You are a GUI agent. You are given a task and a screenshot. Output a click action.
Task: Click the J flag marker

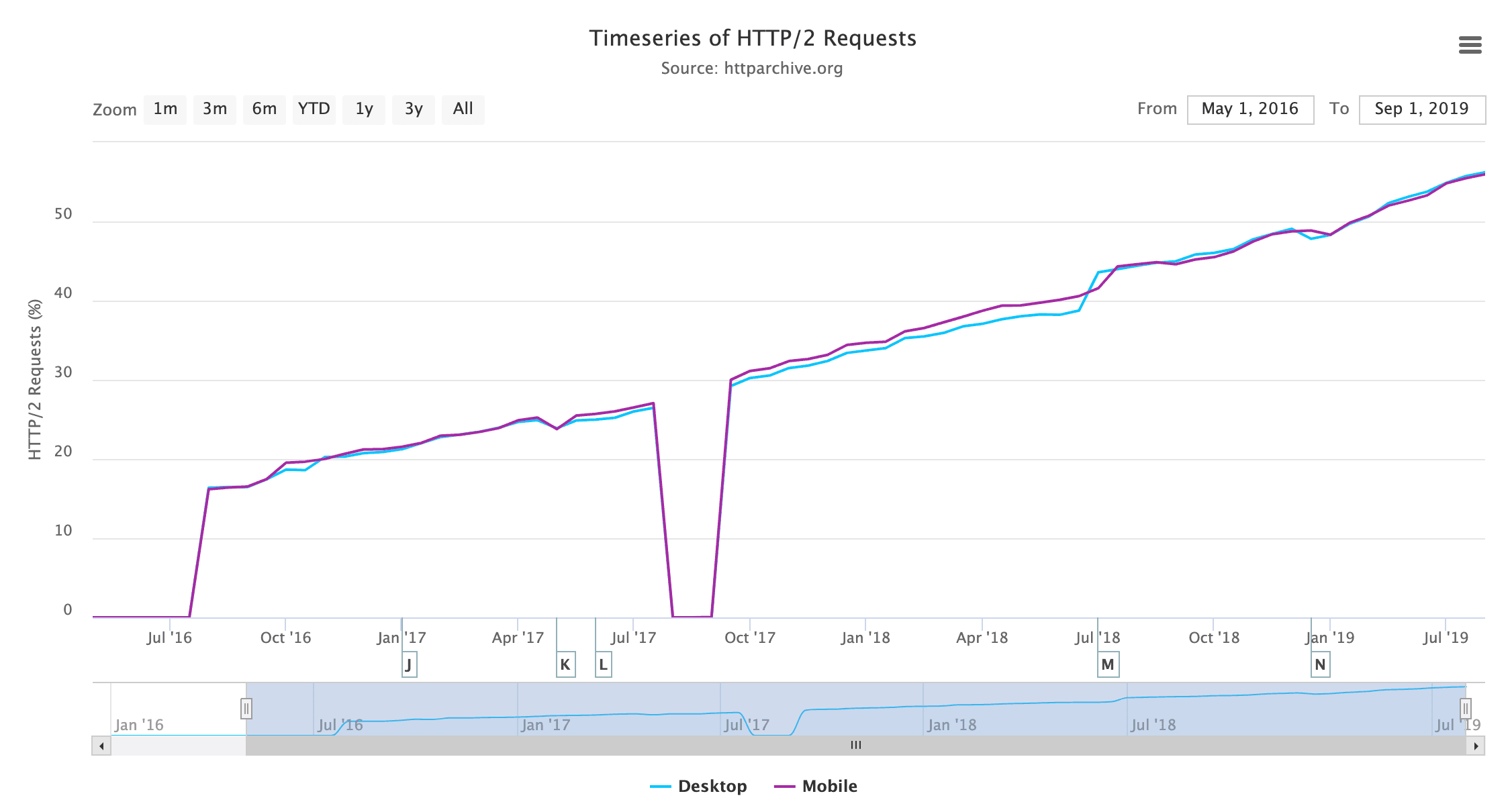tap(409, 664)
